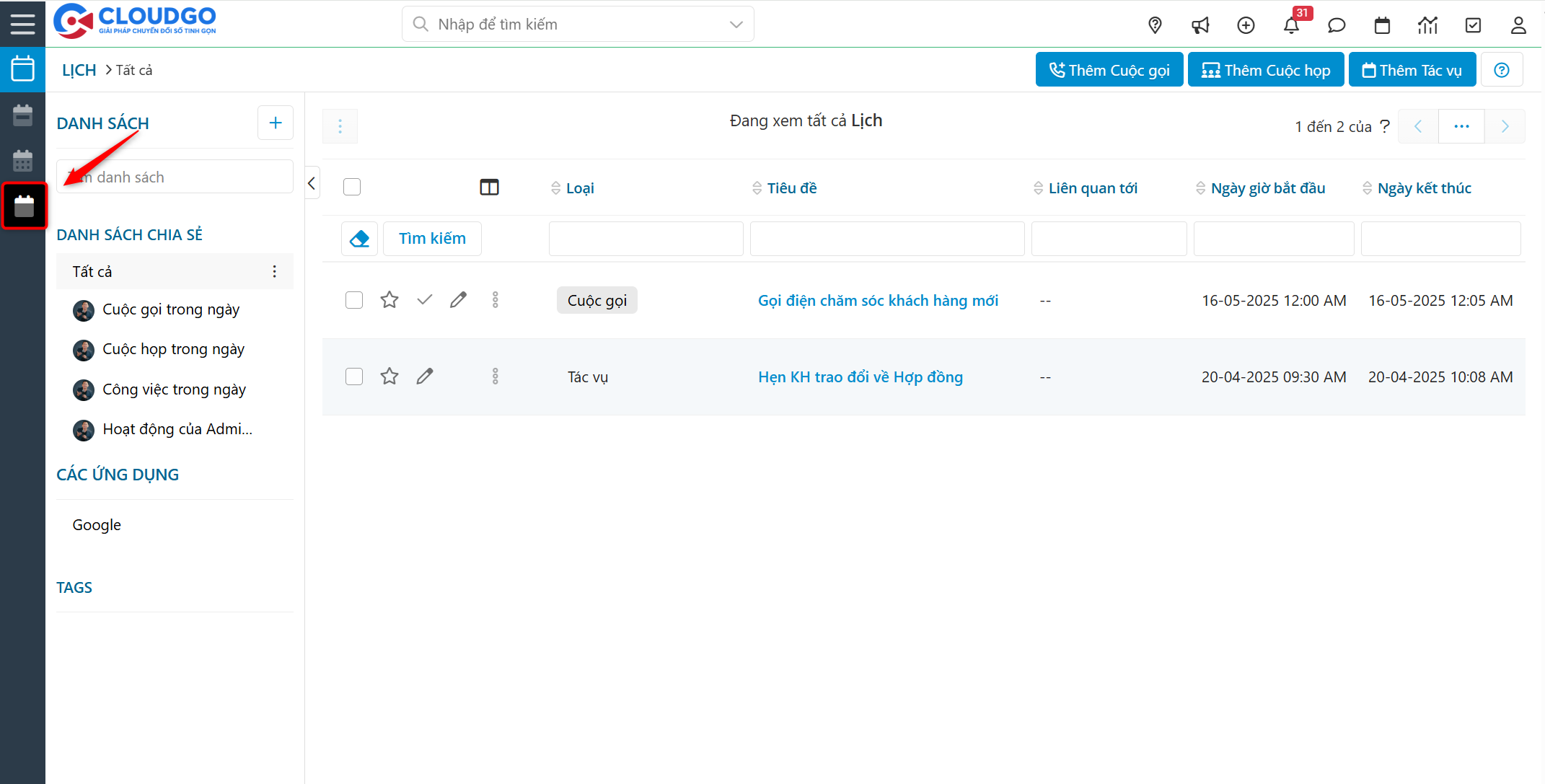Screen dimensions: 1545x784
Task: Open the calendar icon in top bar
Action: point(1382,25)
